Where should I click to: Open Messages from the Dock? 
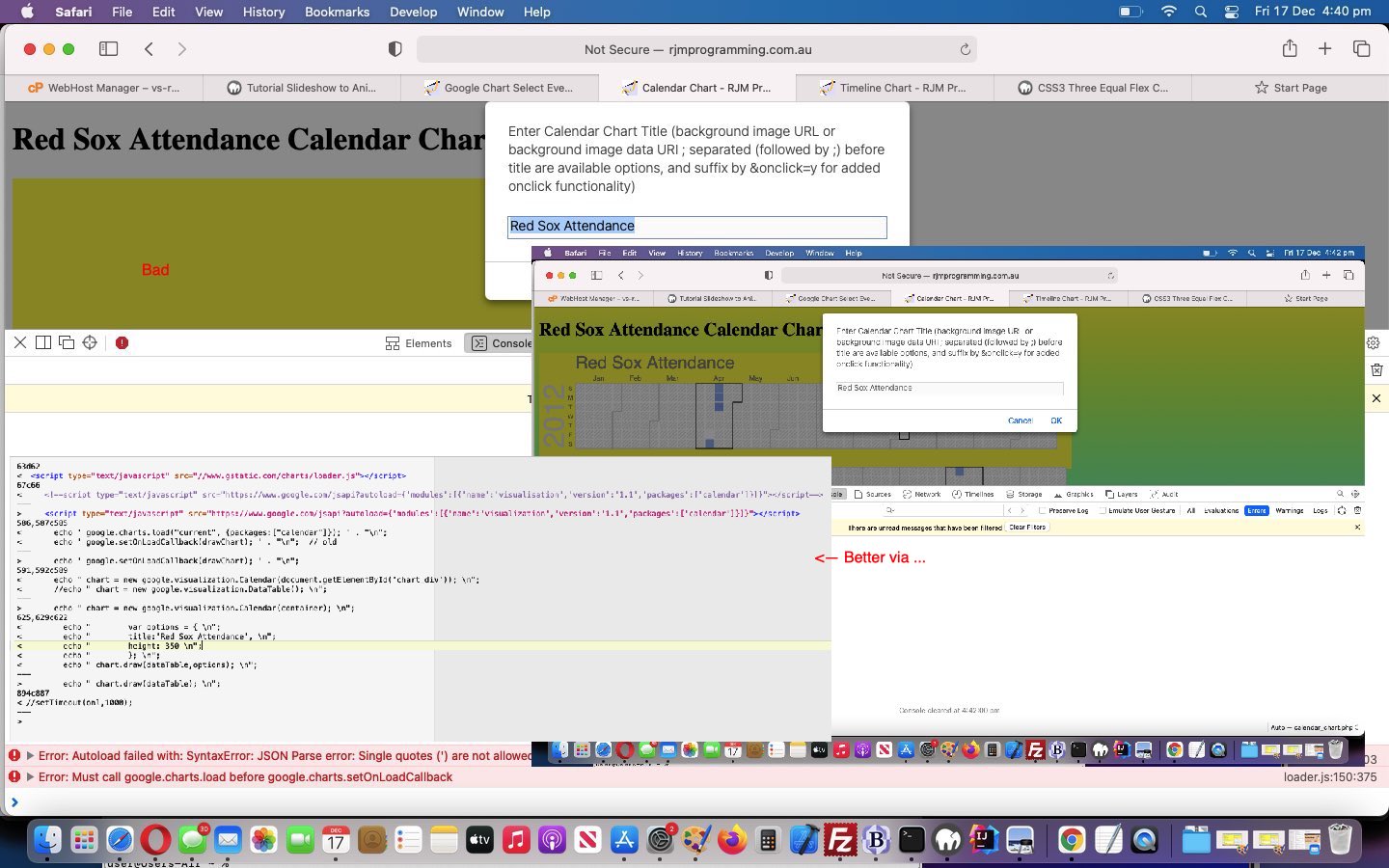tap(192, 840)
